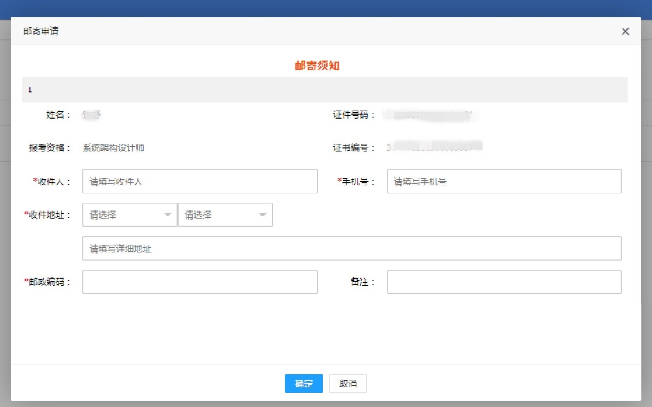Click the 请填写详细地址 address field
The image size is (652, 407).
click(x=352, y=248)
